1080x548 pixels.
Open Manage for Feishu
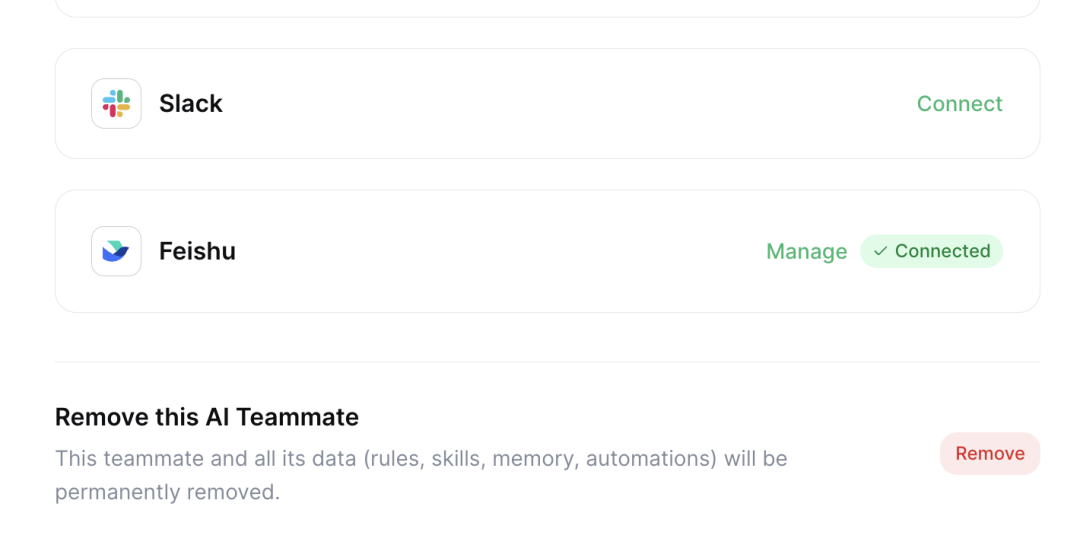click(806, 252)
